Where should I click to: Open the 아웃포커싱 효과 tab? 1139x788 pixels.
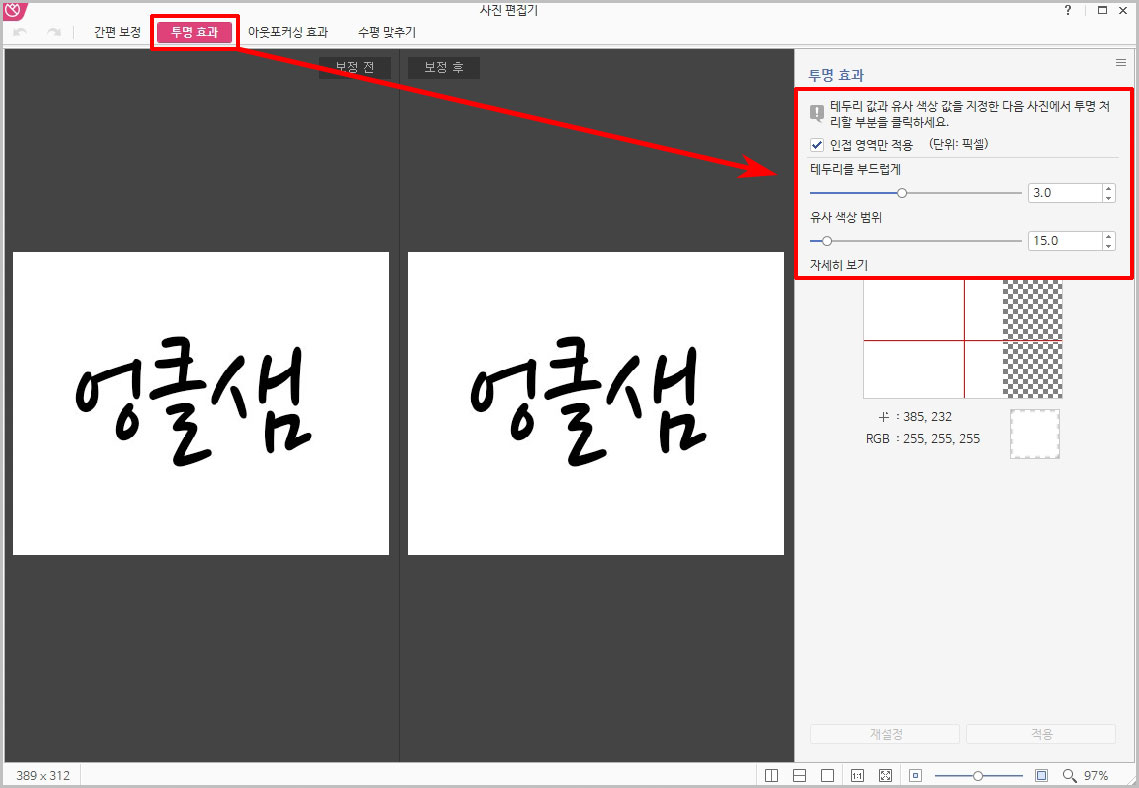(288, 31)
